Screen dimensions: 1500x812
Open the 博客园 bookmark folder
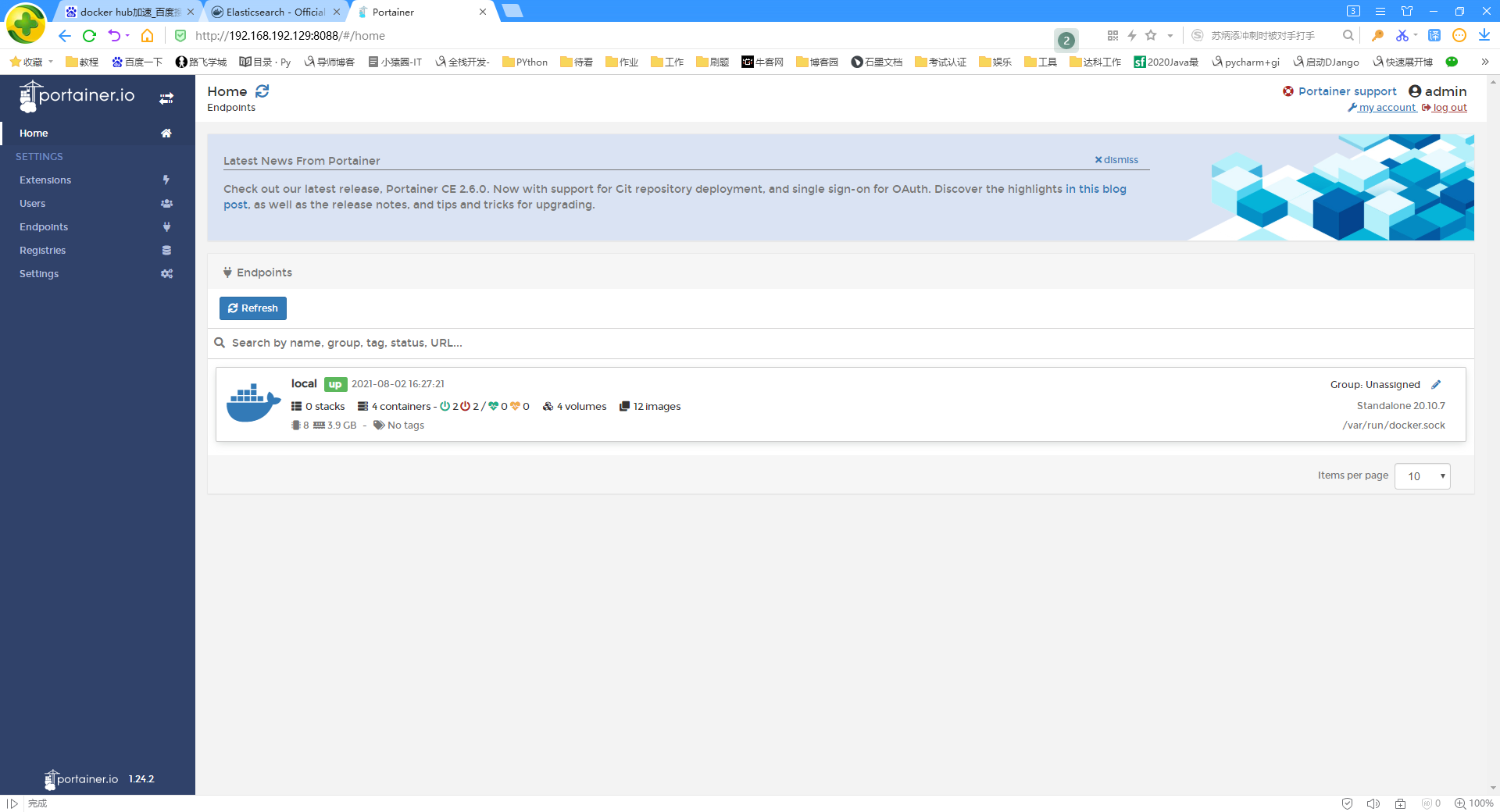[817, 62]
